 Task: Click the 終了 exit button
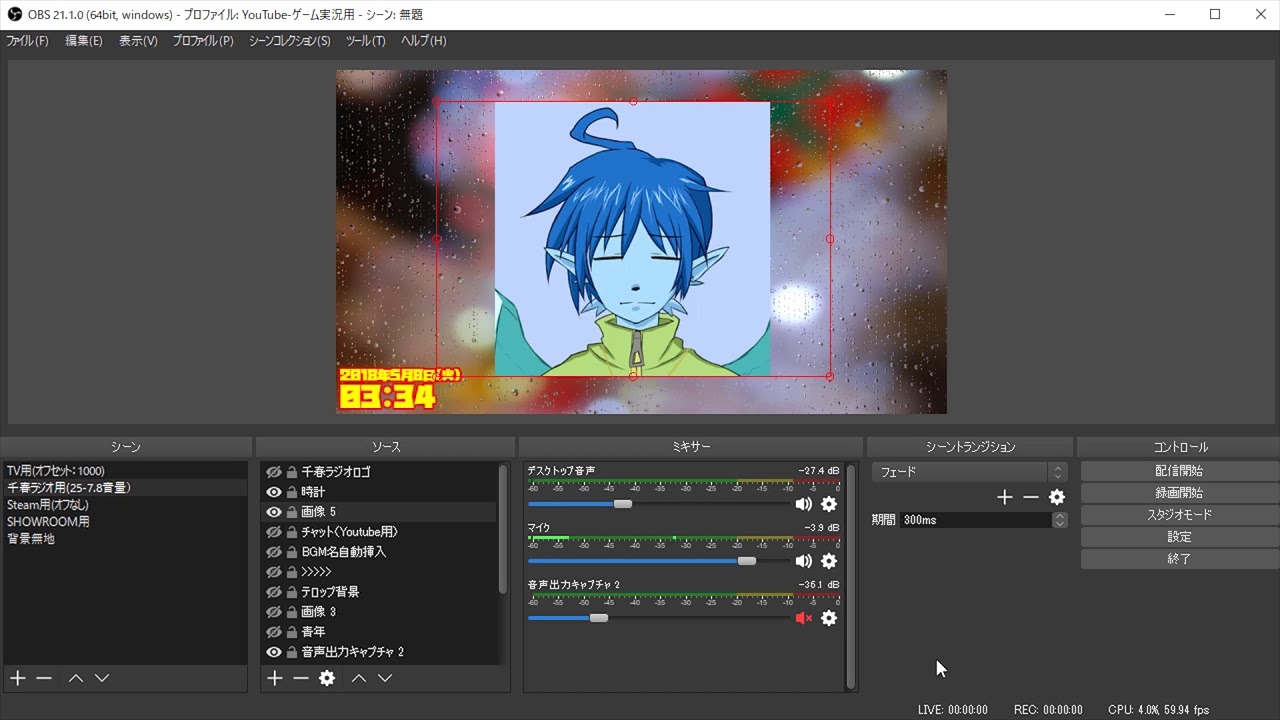1180,559
